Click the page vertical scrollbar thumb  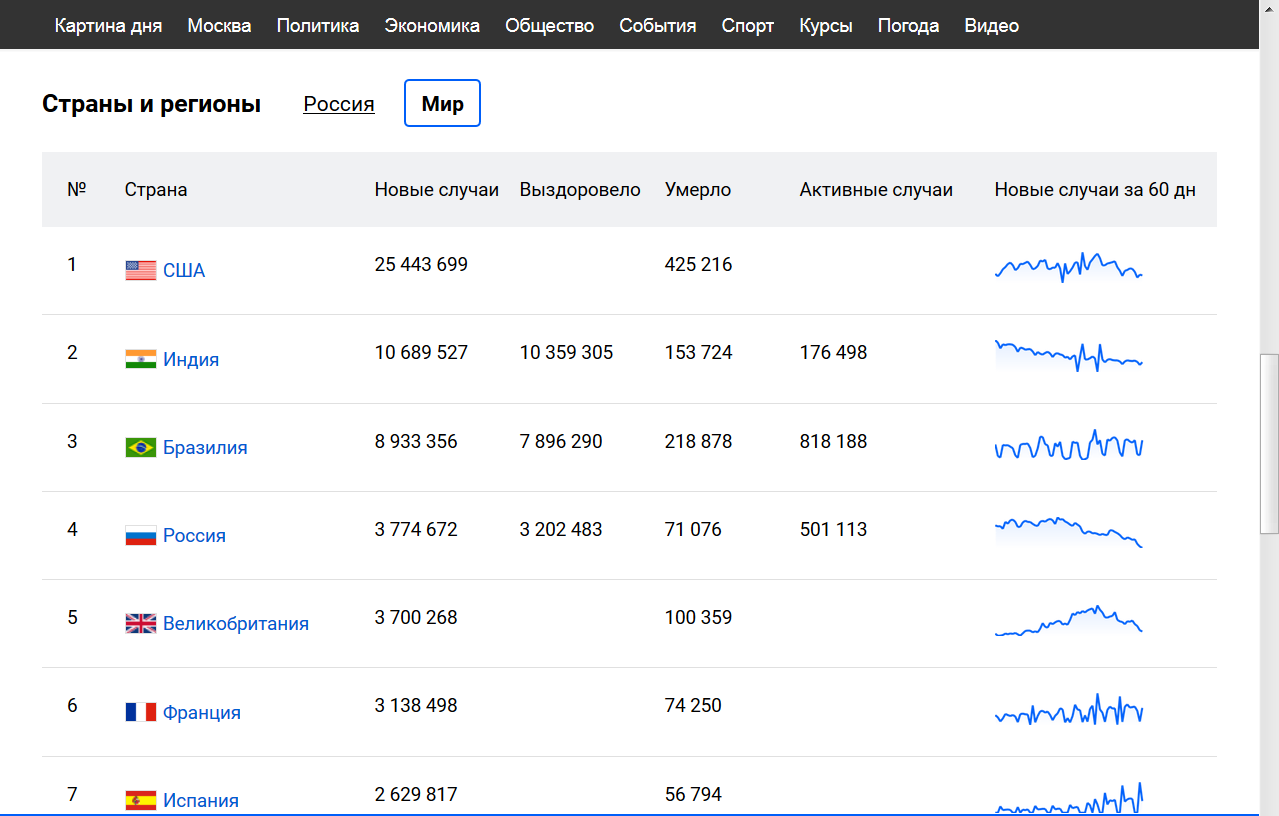click(x=1269, y=444)
